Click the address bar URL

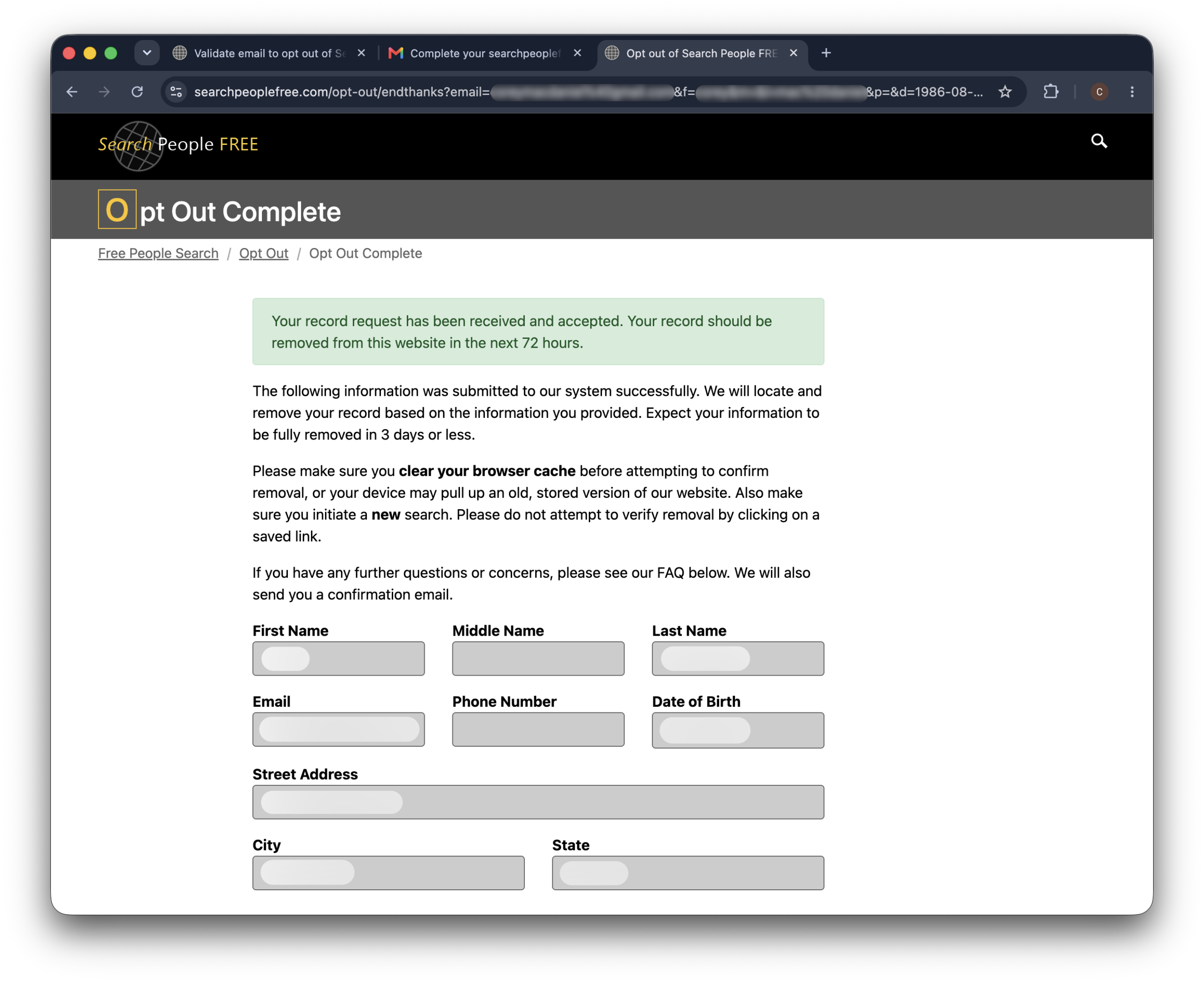(588, 92)
